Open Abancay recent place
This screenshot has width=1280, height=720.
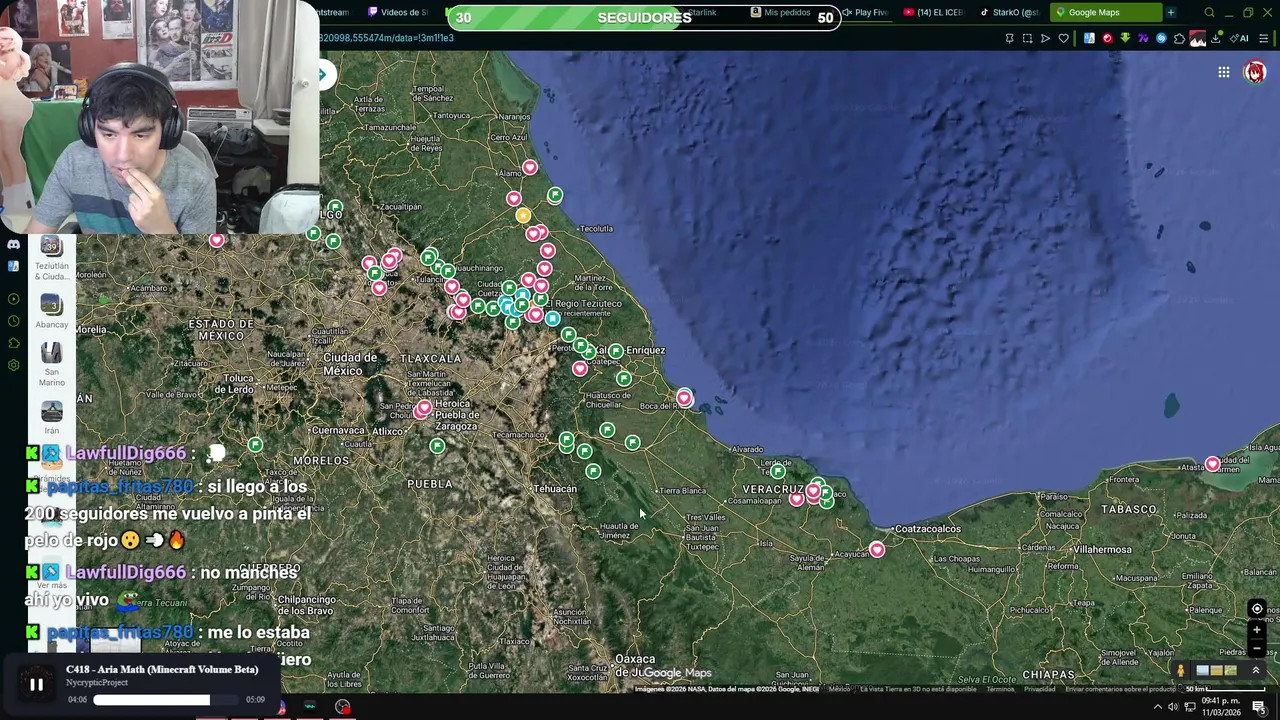coord(51,311)
